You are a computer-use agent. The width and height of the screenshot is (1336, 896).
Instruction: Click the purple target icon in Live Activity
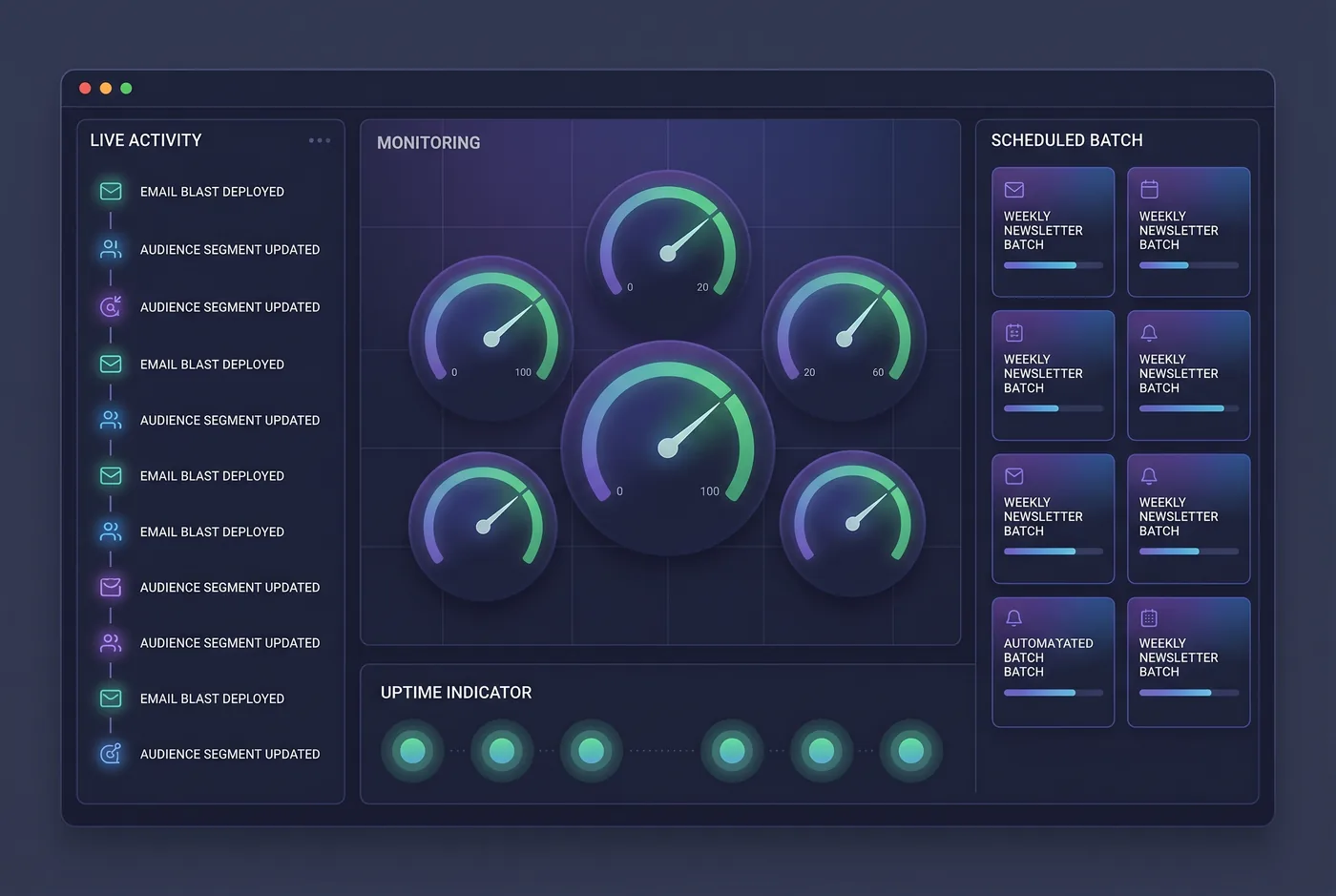pyautogui.click(x=111, y=306)
